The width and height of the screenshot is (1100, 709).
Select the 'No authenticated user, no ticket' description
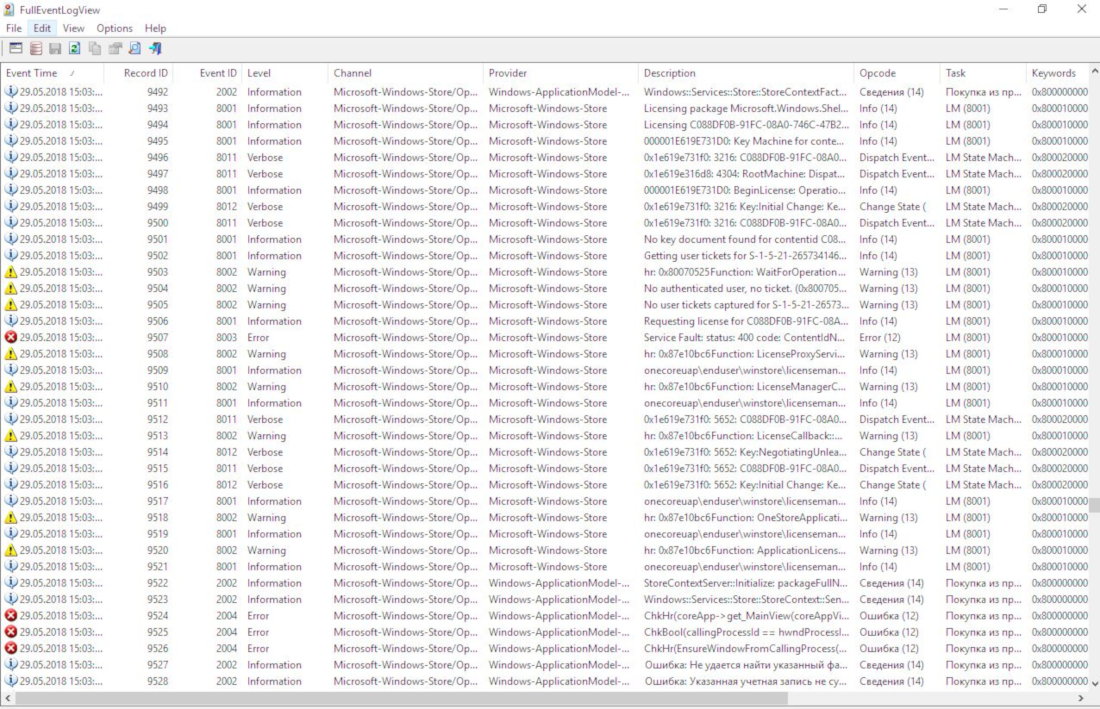745,288
